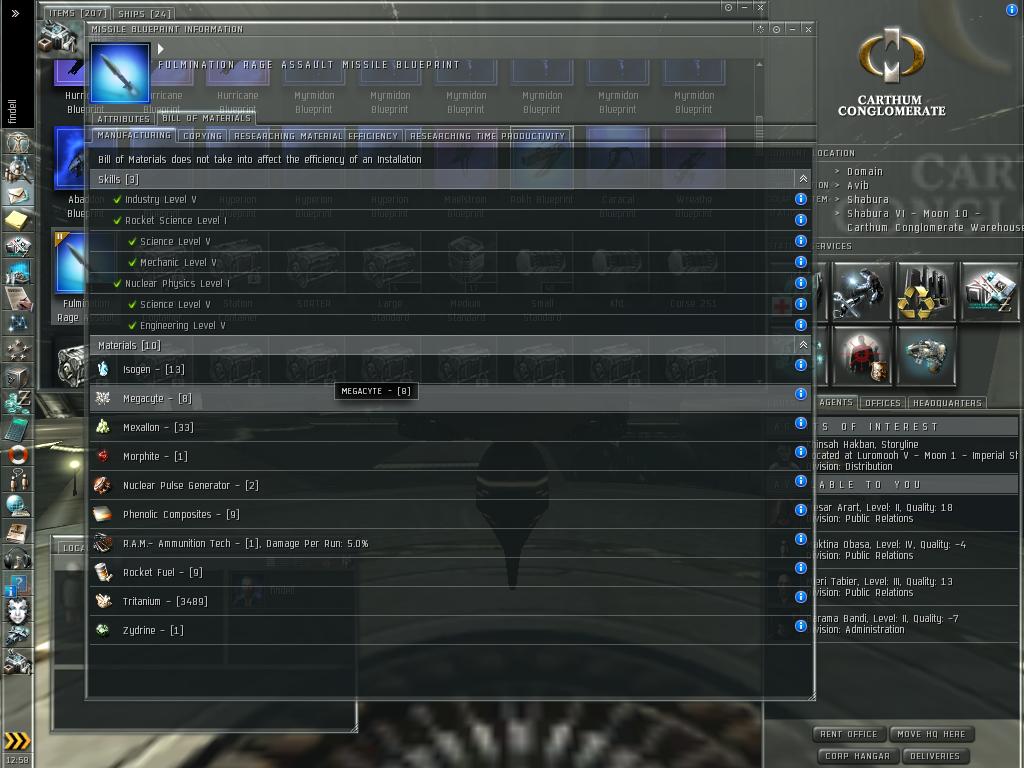Switch to Items [207] tab in hangar window
The width and height of the screenshot is (1024, 768).
tap(78, 13)
